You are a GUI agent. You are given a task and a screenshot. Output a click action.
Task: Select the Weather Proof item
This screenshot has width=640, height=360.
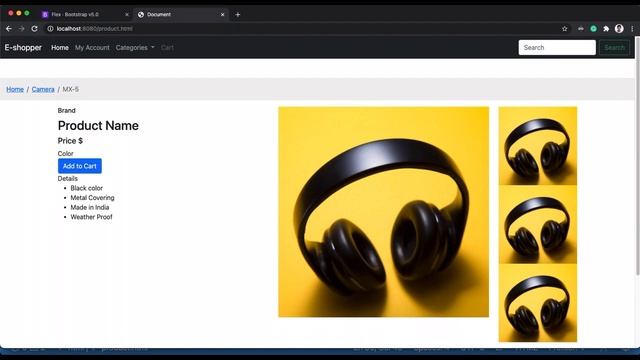click(91, 217)
